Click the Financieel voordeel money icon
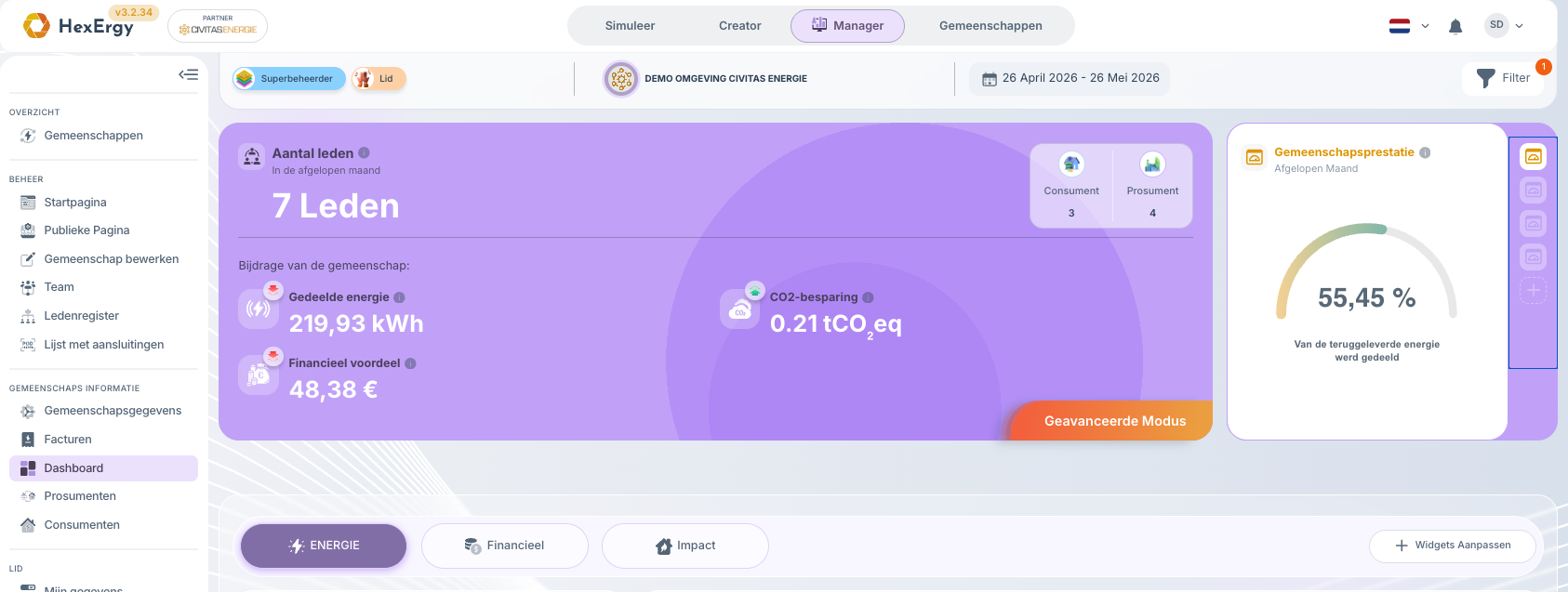 click(x=258, y=375)
